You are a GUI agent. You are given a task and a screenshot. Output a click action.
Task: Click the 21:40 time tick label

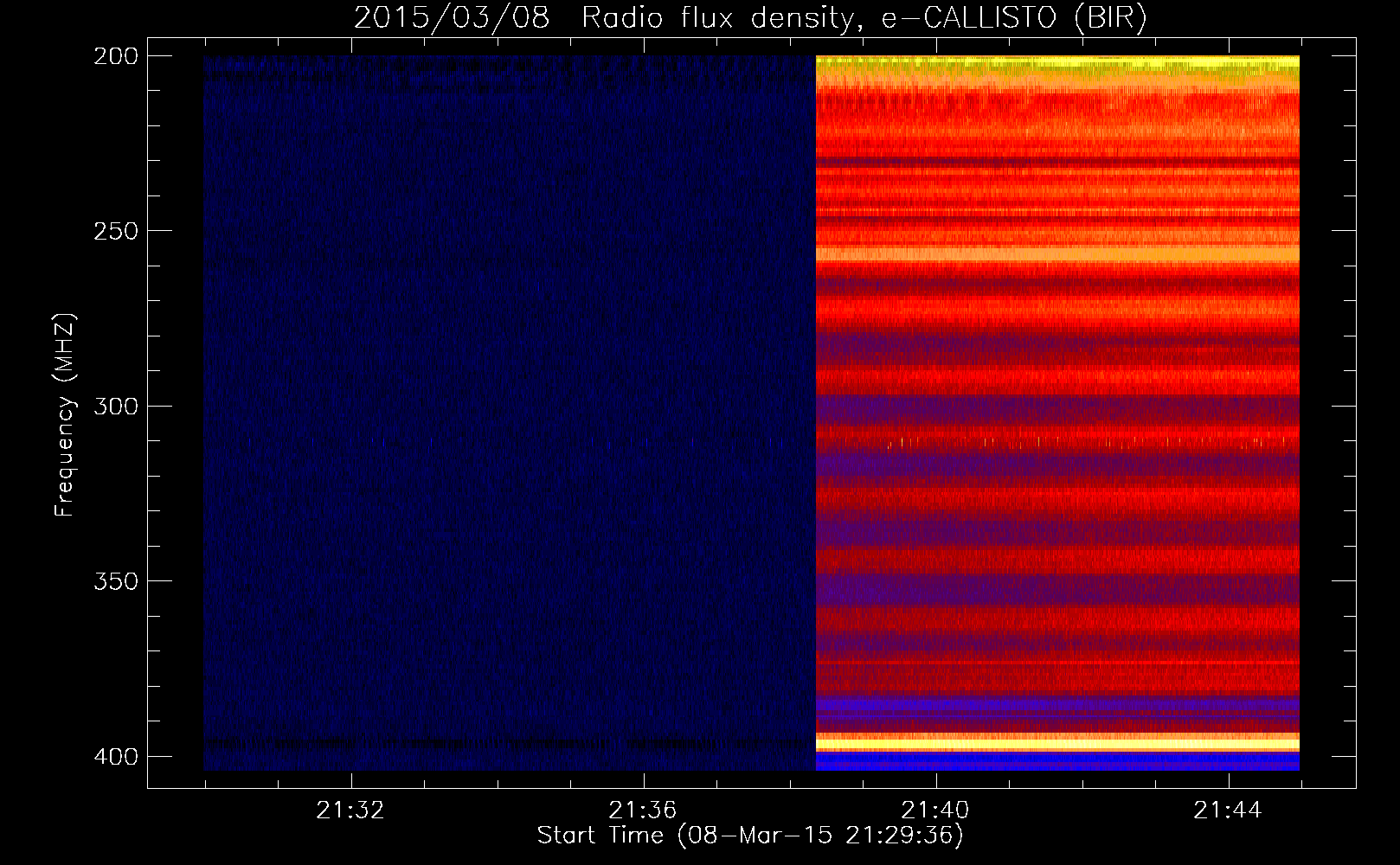[935, 811]
